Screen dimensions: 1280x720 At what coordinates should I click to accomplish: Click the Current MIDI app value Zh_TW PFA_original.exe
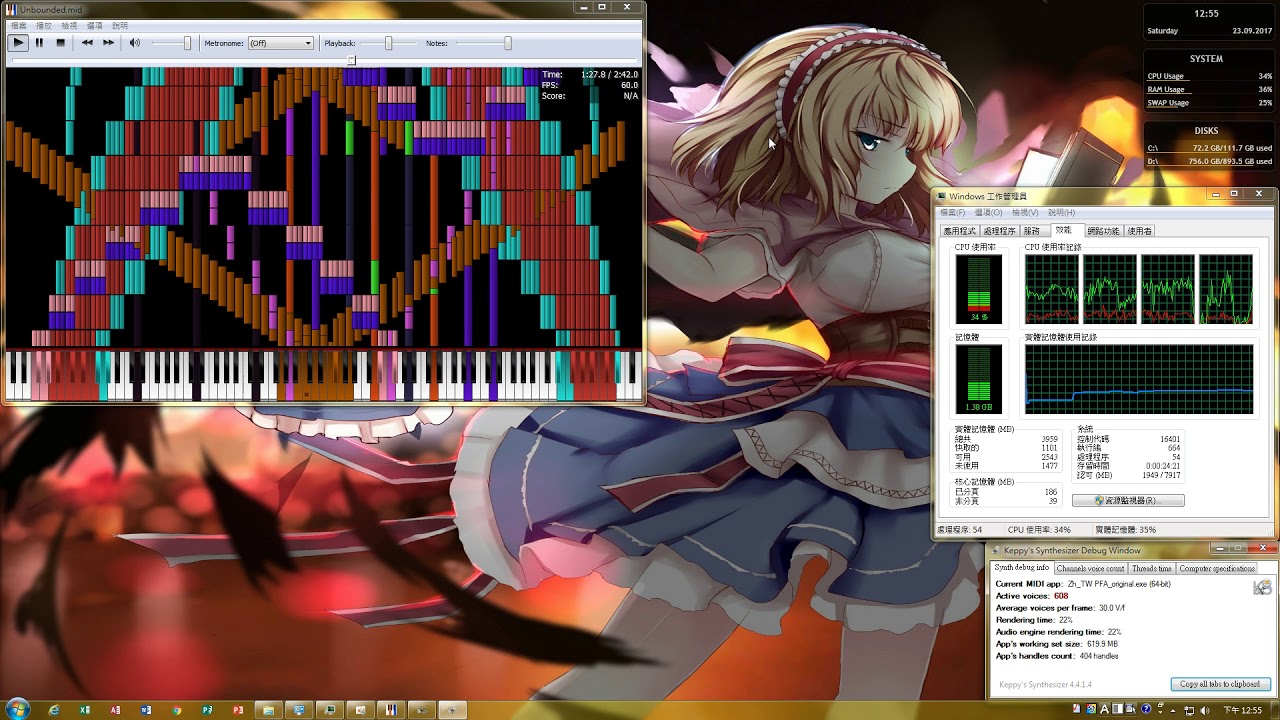coord(1119,584)
